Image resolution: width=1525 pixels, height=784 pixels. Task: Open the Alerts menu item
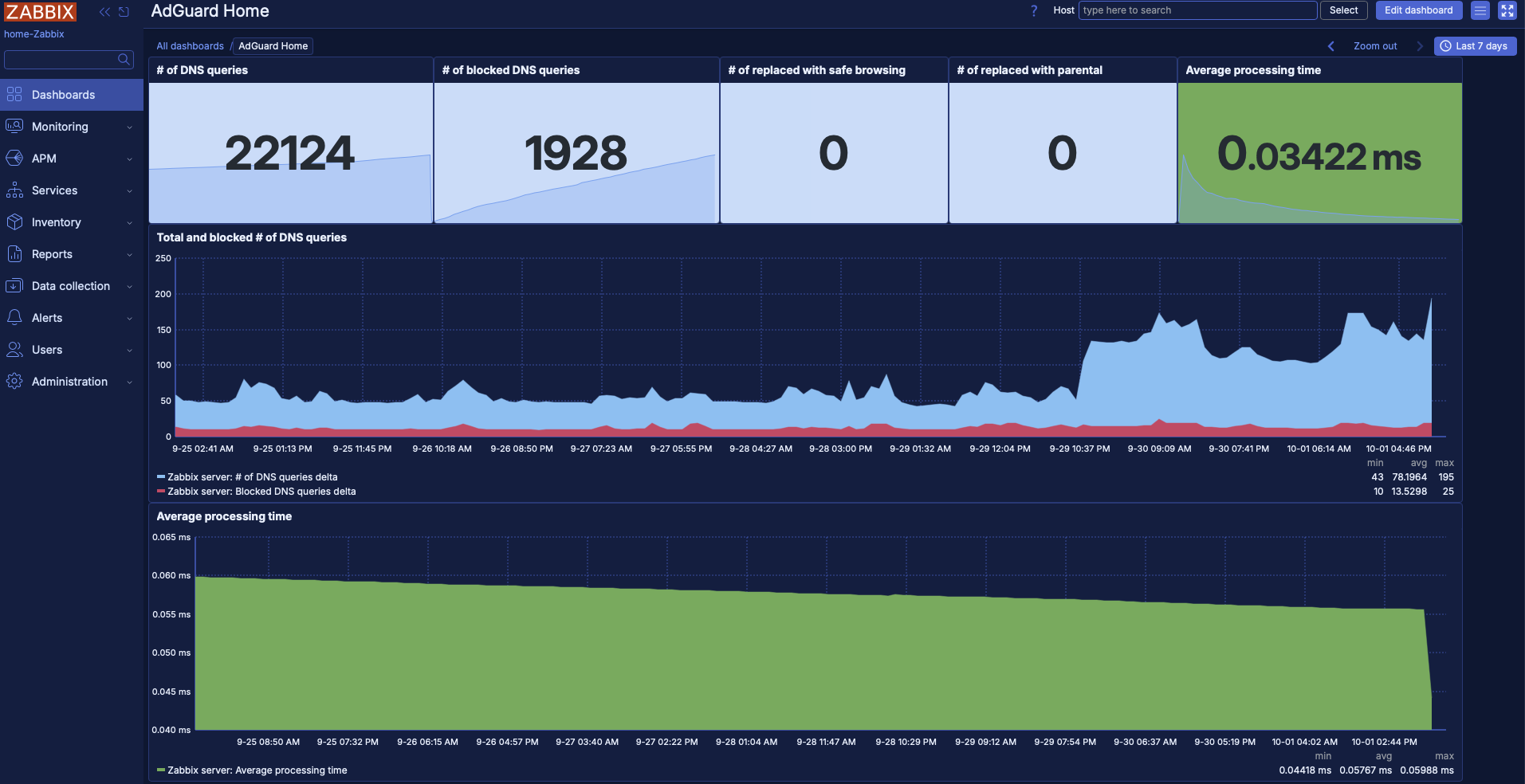[x=72, y=318]
